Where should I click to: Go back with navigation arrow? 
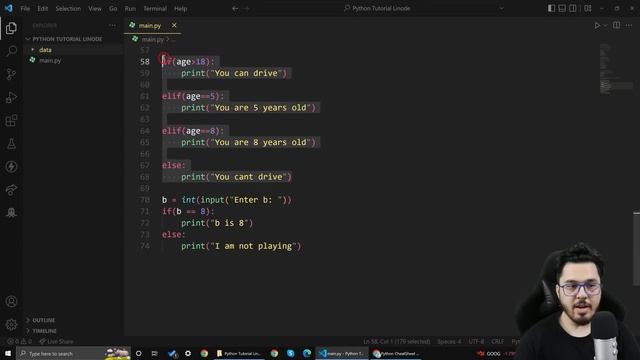click(x=235, y=8)
